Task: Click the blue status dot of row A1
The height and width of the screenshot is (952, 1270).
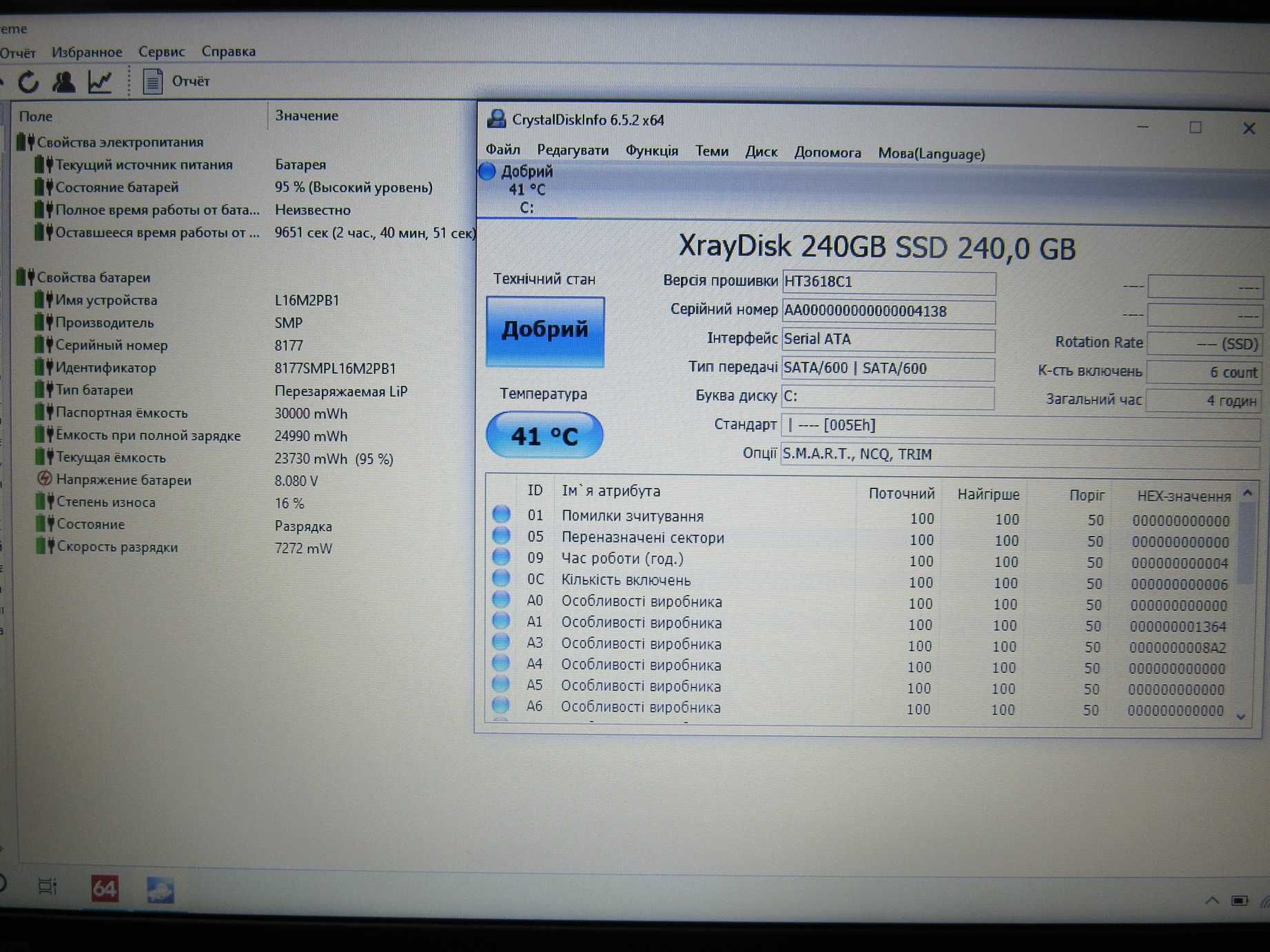Action: [501, 621]
